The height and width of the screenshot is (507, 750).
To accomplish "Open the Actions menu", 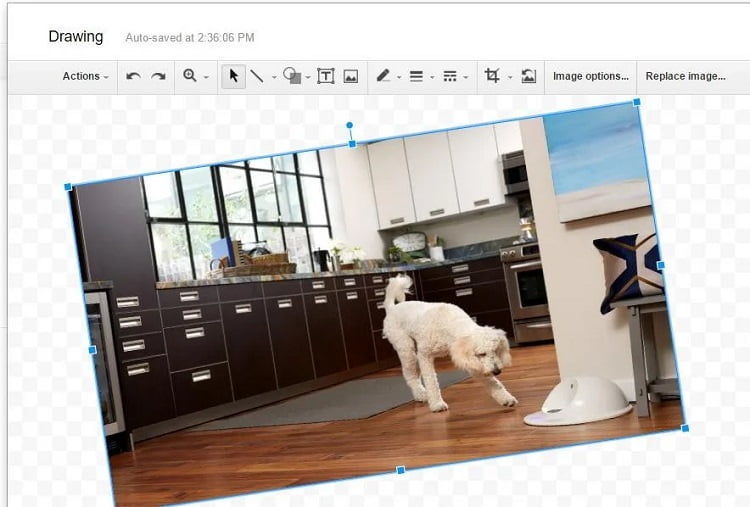I will tap(85, 76).
